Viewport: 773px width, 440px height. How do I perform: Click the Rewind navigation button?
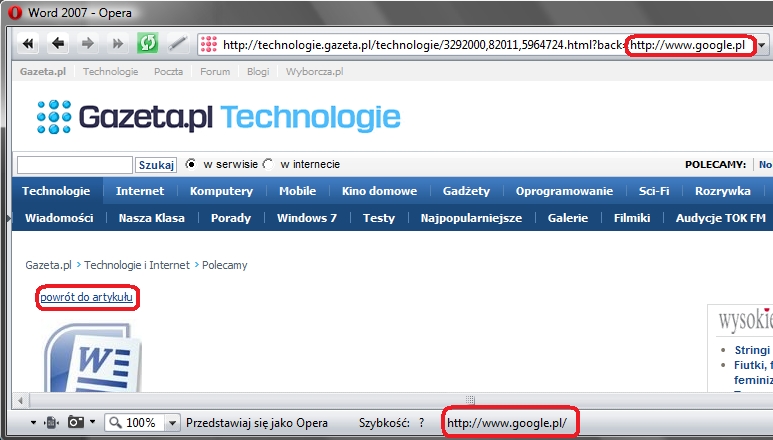[x=28, y=44]
